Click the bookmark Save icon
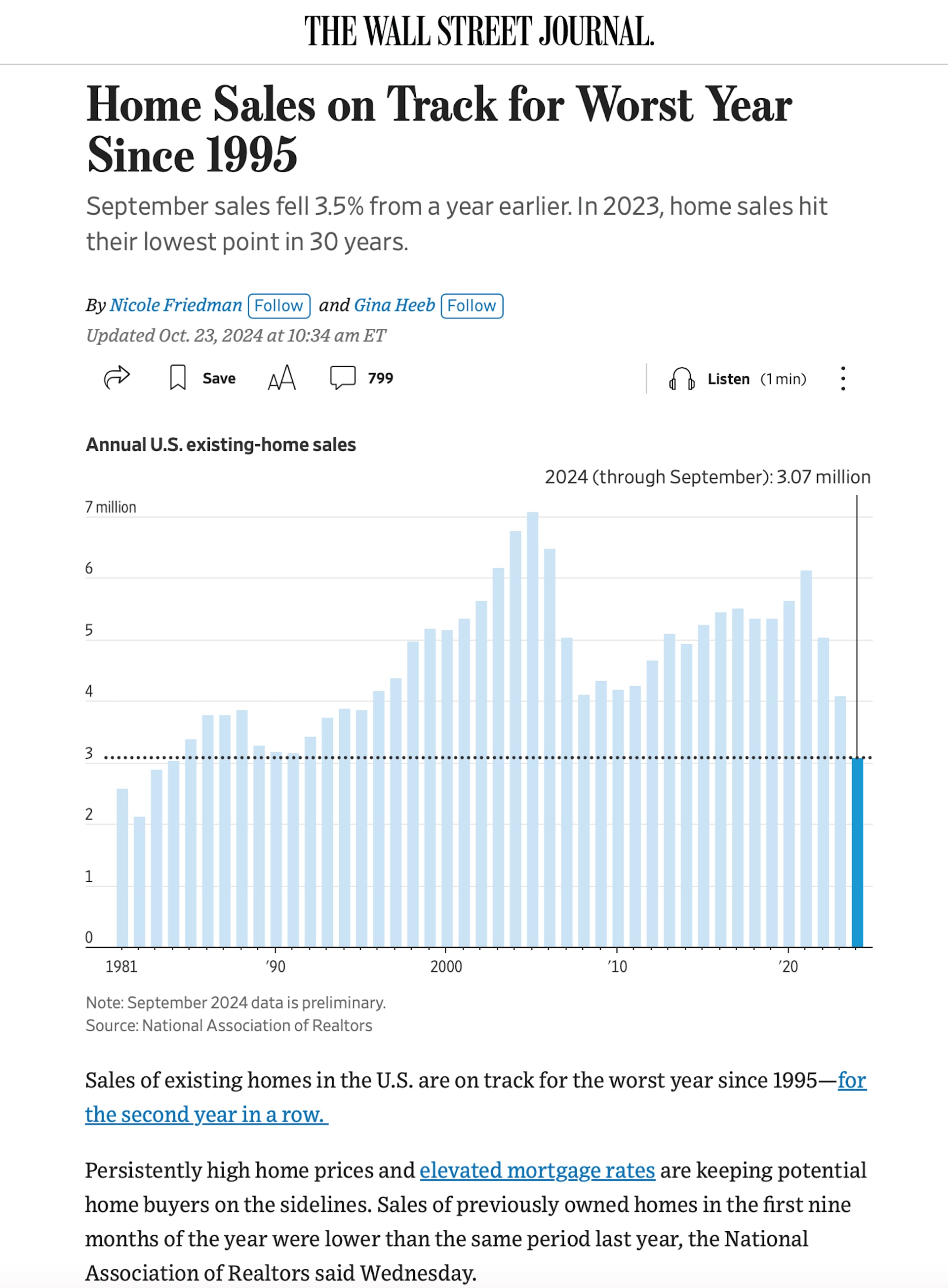 [x=178, y=378]
